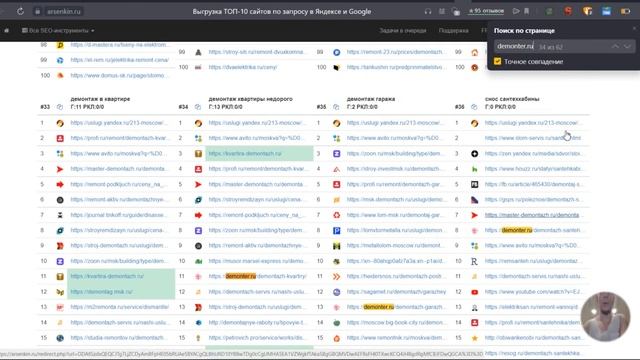Click R favicon in column #36 row 10
The image size is (640, 360).
point(474,261)
